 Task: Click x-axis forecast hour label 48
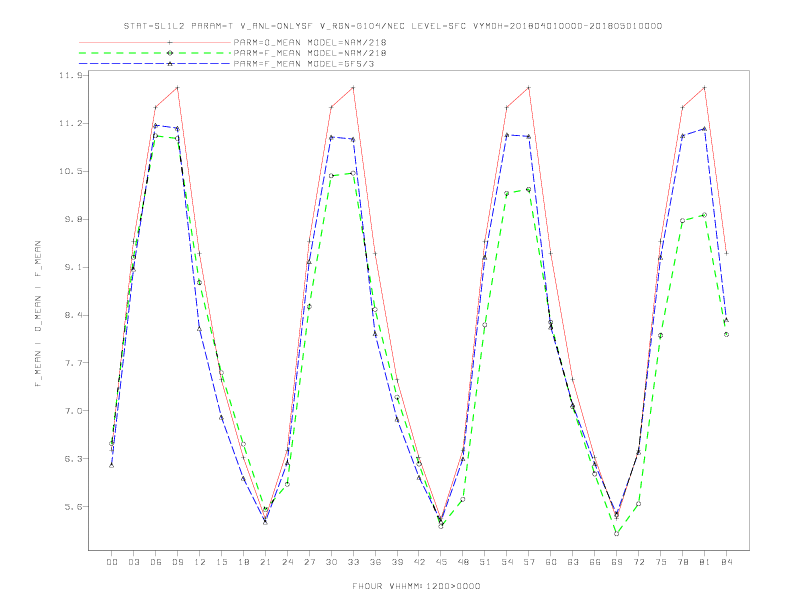tap(463, 562)
